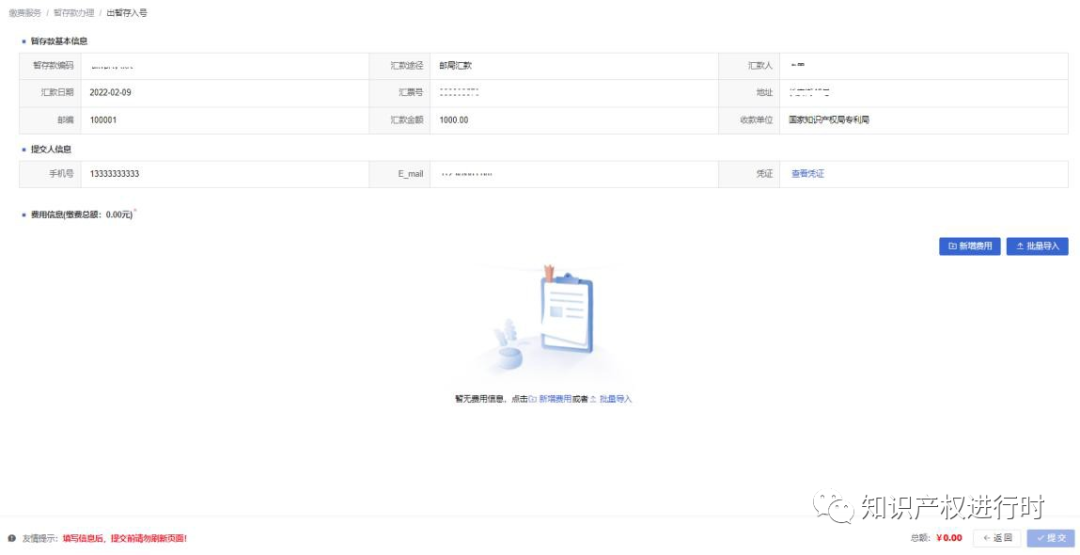Viewport: 1080px width, 555px height.
Task: Click the 邮编 value 100001
Action: click(x=103, y=120)
